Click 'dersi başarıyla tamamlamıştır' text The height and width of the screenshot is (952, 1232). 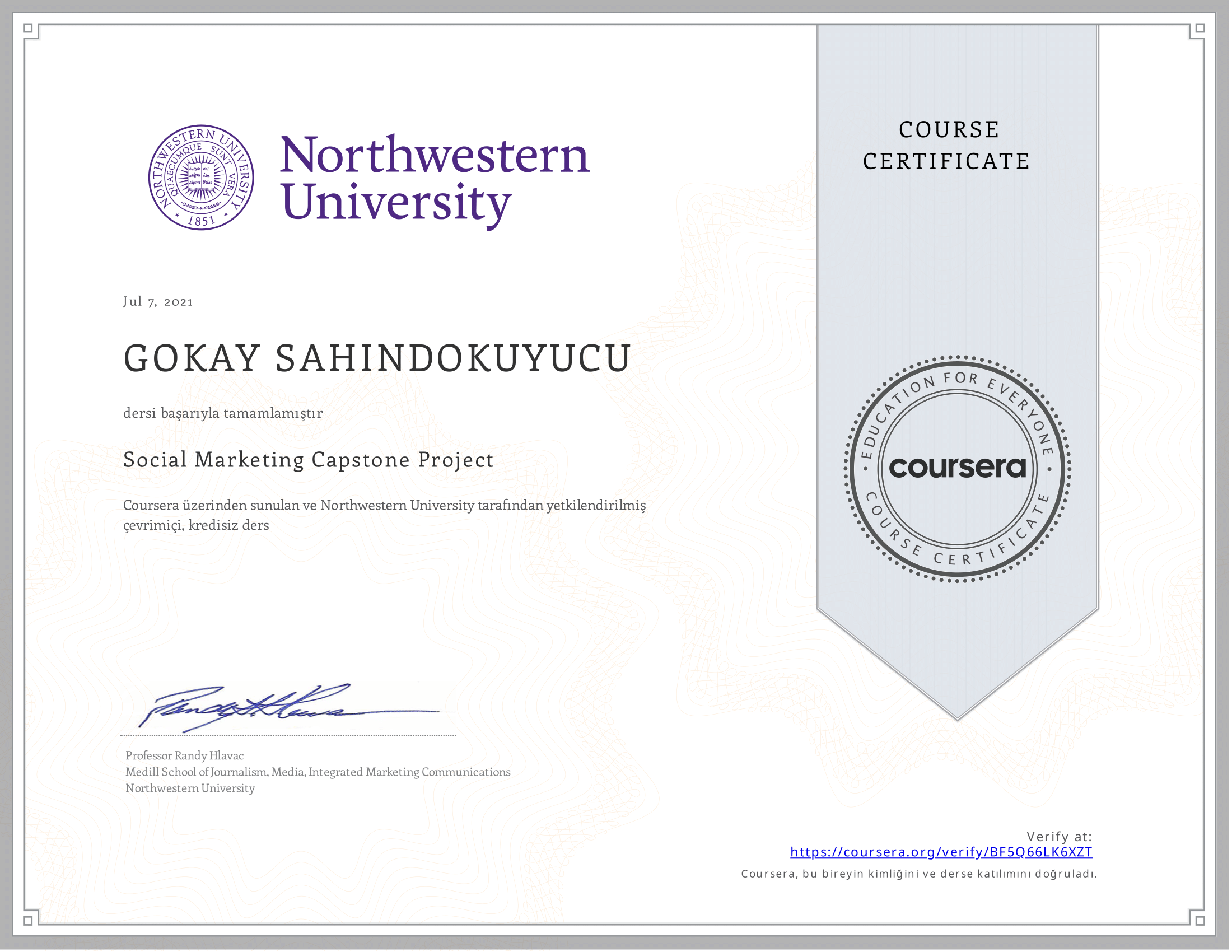click(223, 413)
